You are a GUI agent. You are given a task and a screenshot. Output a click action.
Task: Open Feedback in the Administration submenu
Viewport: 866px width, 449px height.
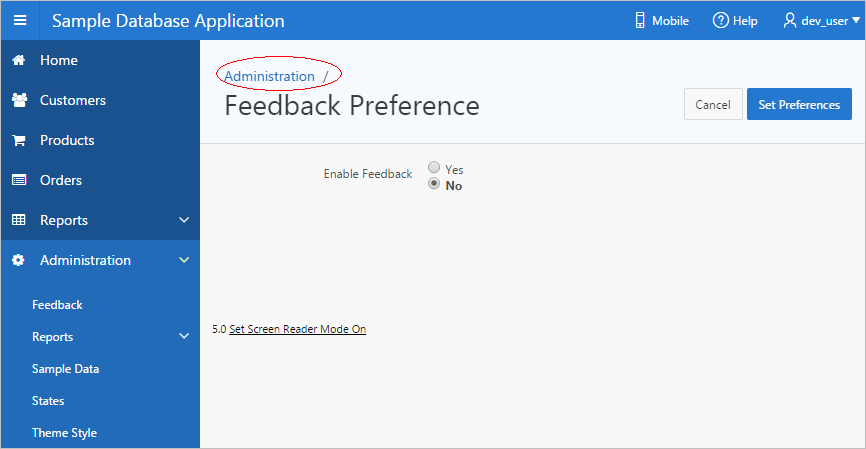pos(57,305)
